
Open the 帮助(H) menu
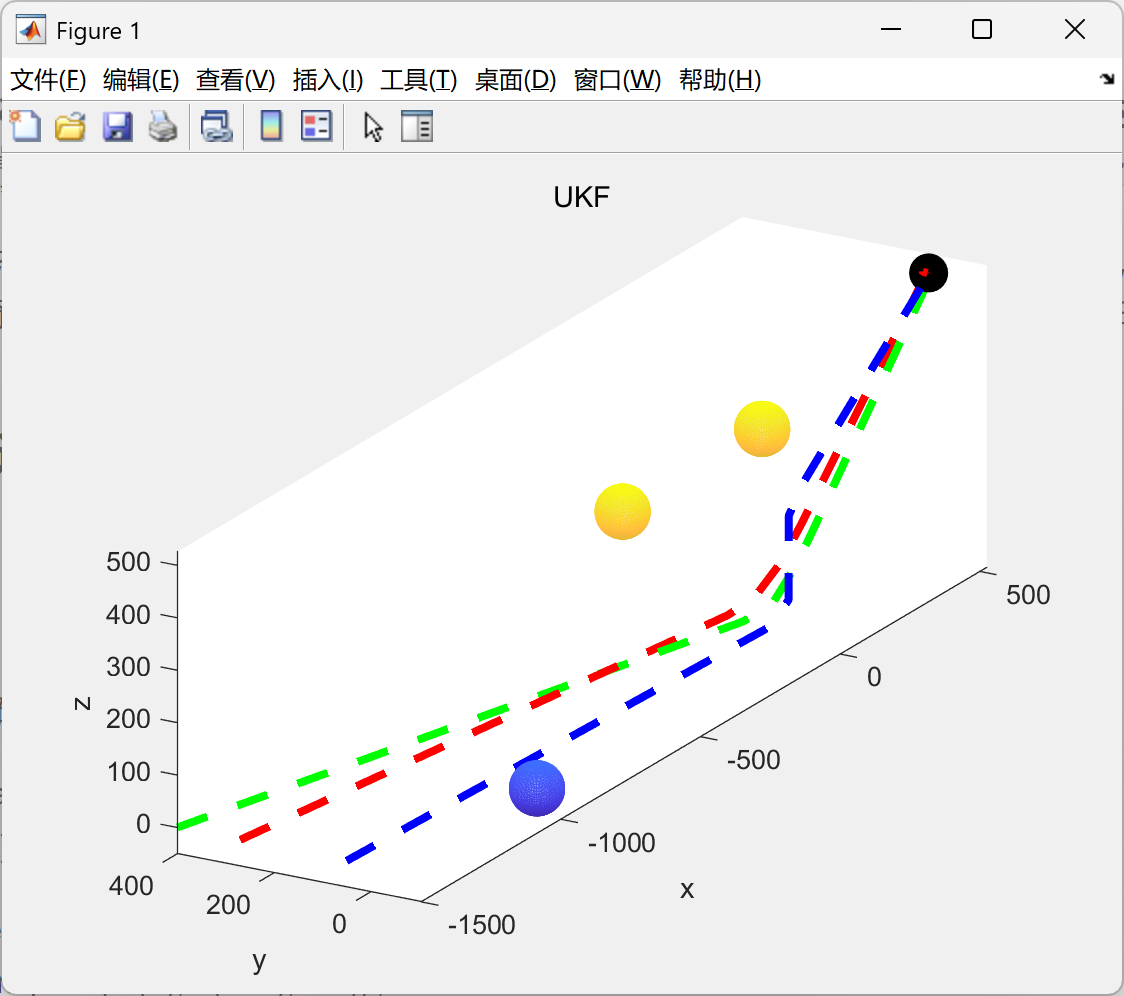click(x=720, y=80)
